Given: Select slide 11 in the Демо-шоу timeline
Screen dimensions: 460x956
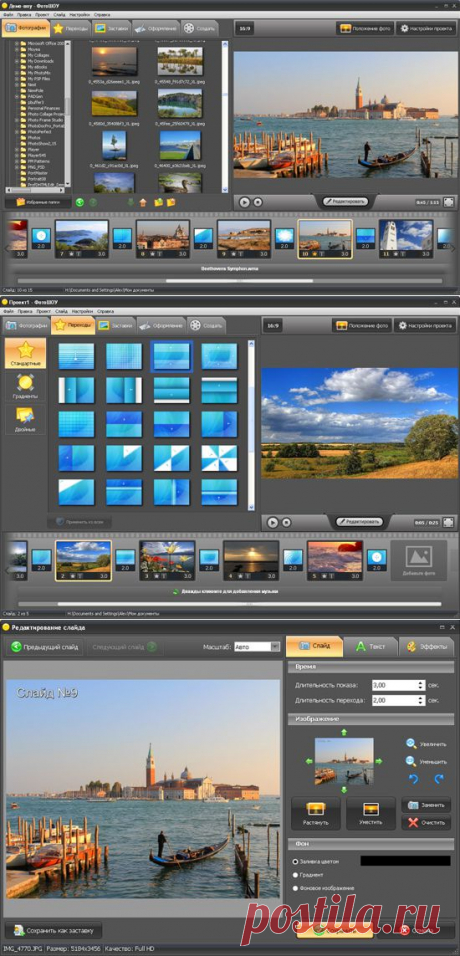Looking at the screenshot, I should (406, 239).
